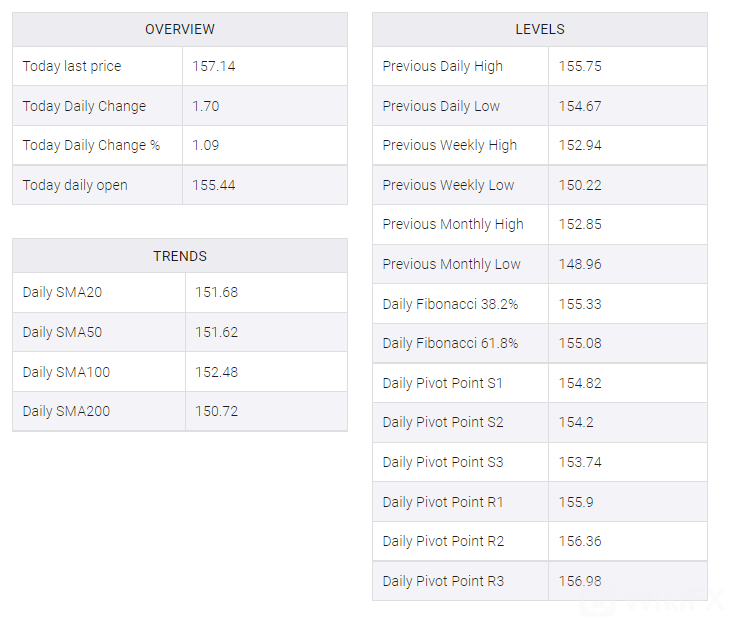Select the Today Daily Change % label
The width and height of the screenshot is (736, 634).
[x=91, y=145]
